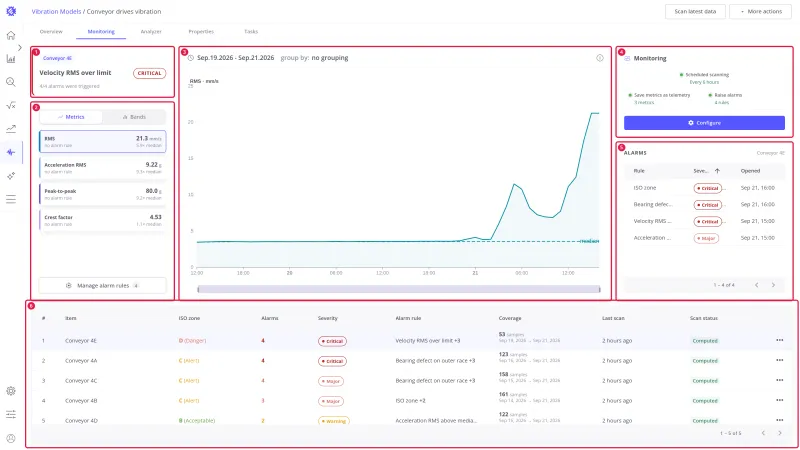Open row menu for Conveyor 4C
Viewport: 800px width, 450px height.
click(780, 380)
